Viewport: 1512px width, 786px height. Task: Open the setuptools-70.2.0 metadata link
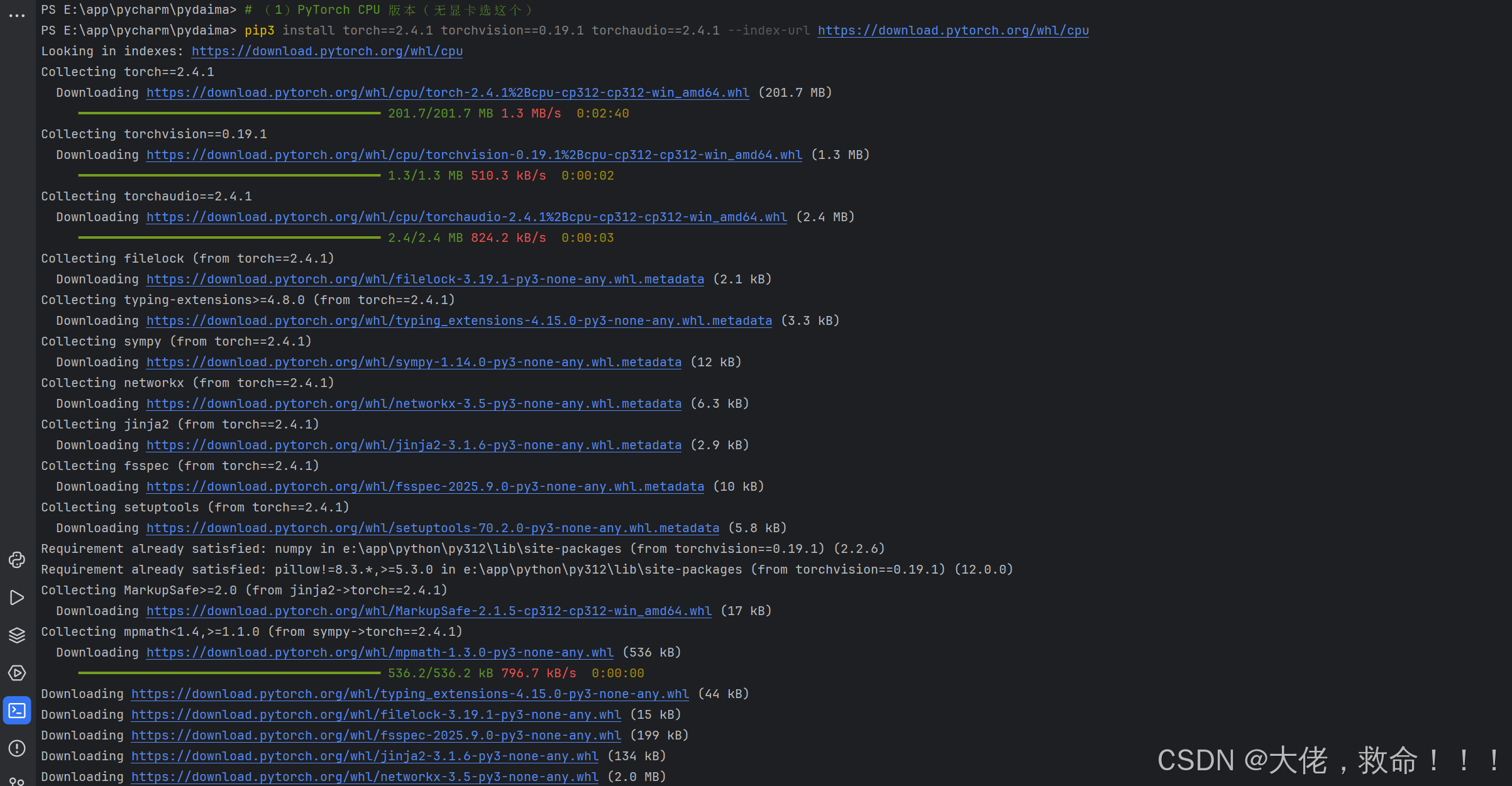coord(433,528)
